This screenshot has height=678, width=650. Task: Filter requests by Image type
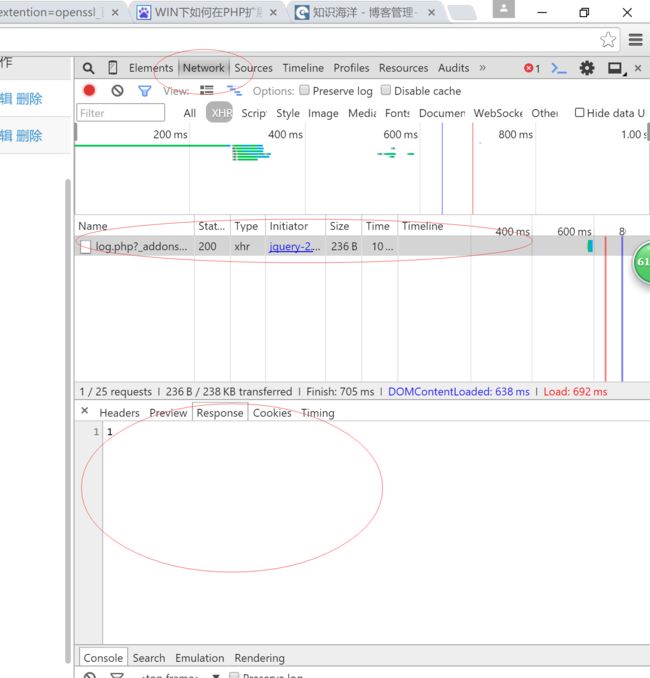pyautogui.click(x=323, y=113)
